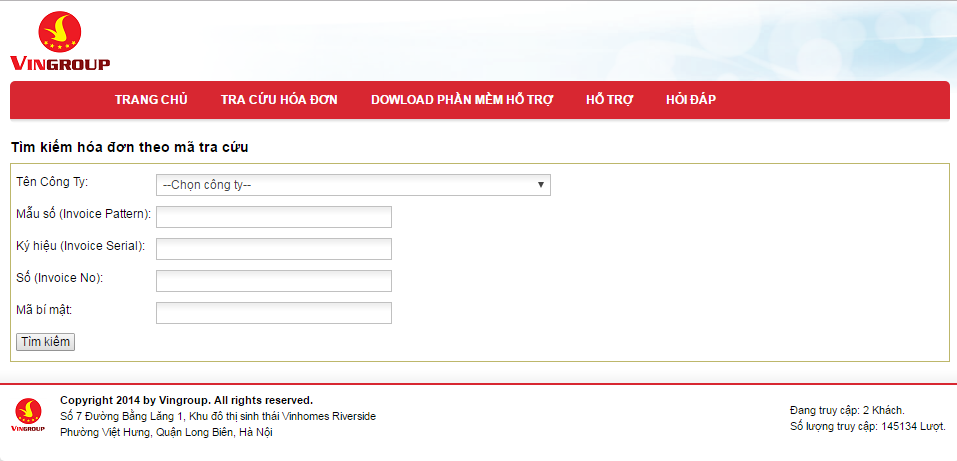Focus the Mẫu số (Invoice Pattern) field
Viewport: 957px width, 461px height.
(274, 217)
